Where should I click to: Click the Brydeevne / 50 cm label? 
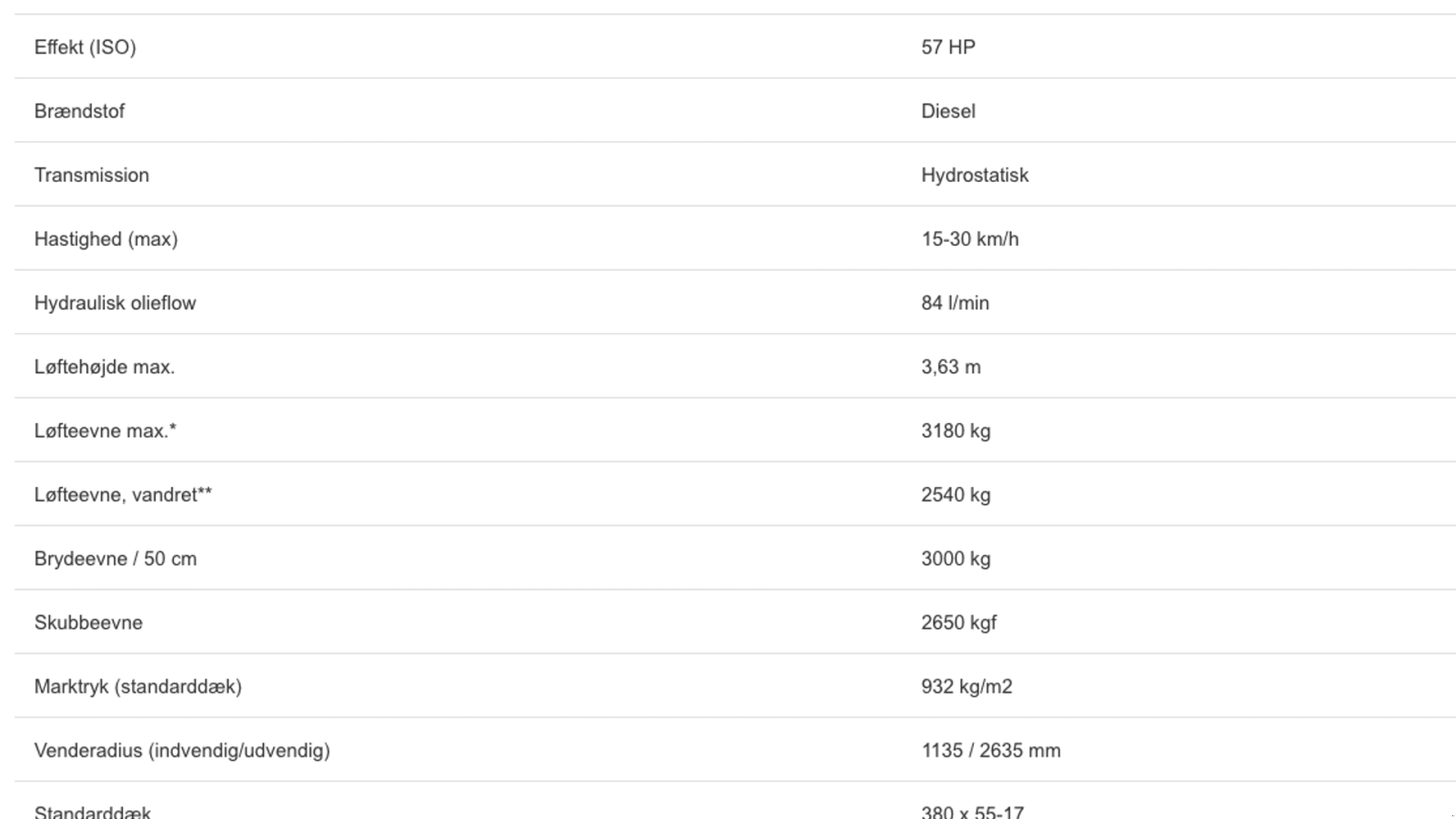coord(115,559)
